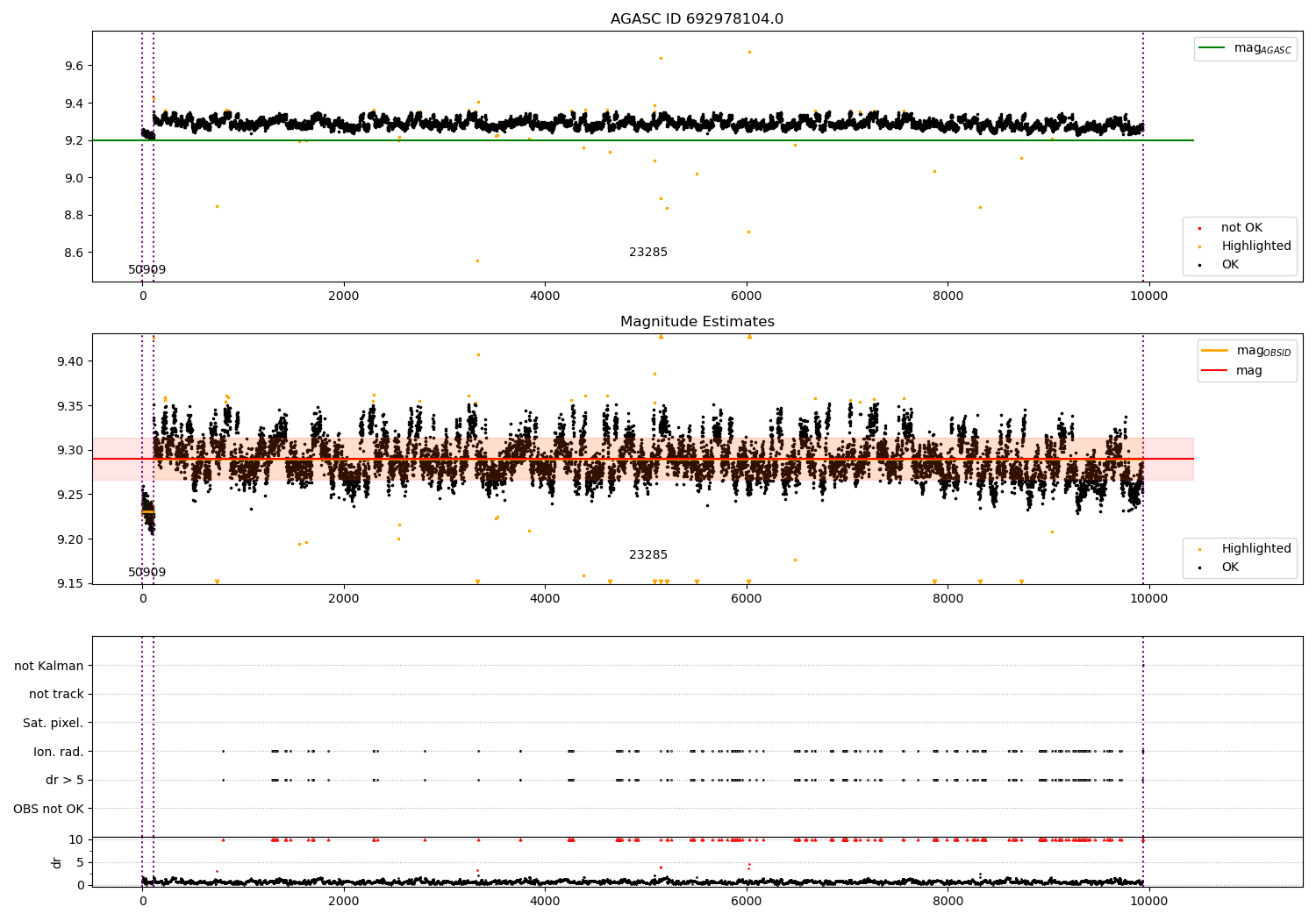Screen dimensions: 1316x921
Task: Click the '8.8' y-tick in top plot
Action: [74, 216]
